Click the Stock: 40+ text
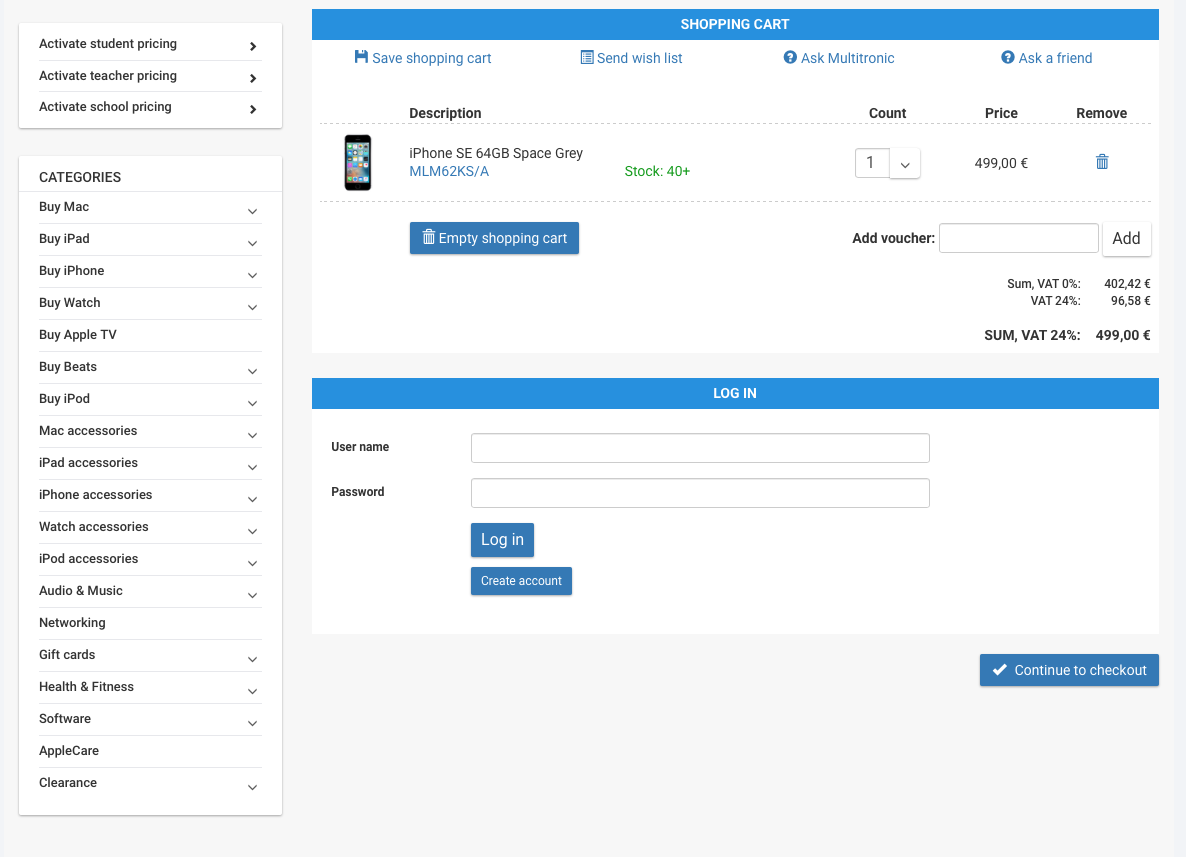The height and width of the screenshot is (857, 1186). [x=657, y=172]
